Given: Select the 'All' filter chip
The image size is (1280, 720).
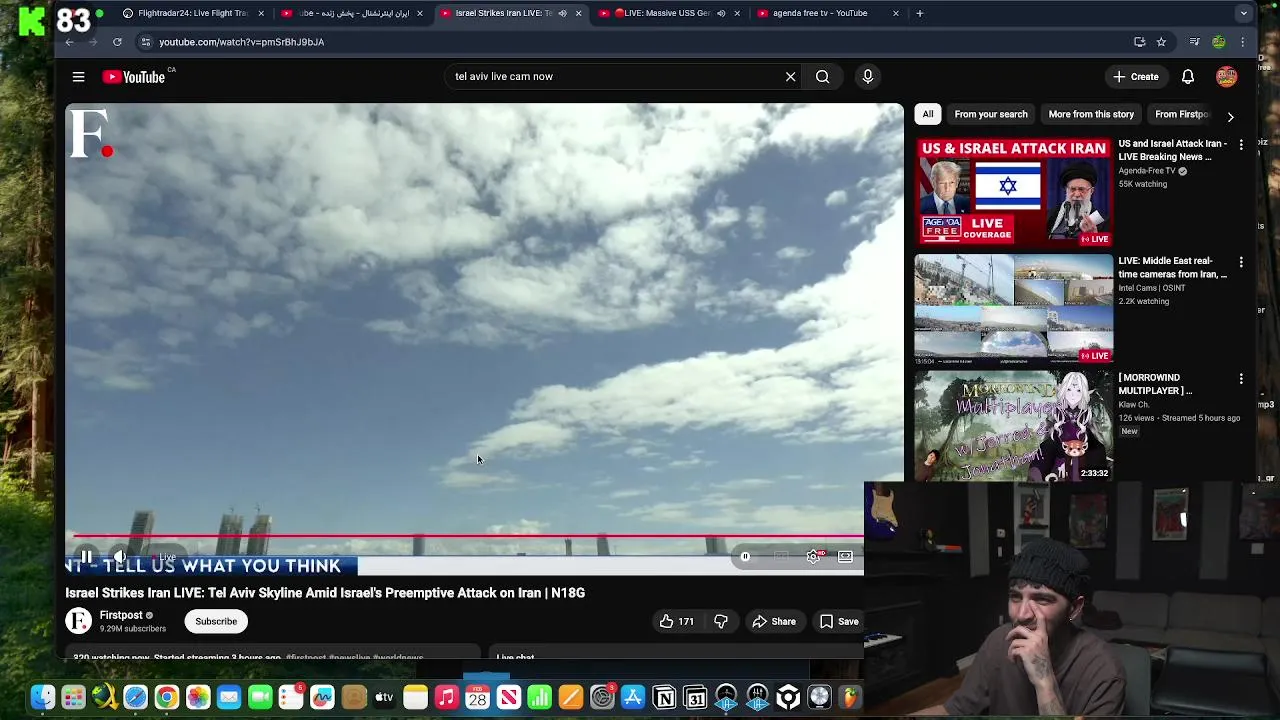Looking at the screenshot, I should click(928, 114).
